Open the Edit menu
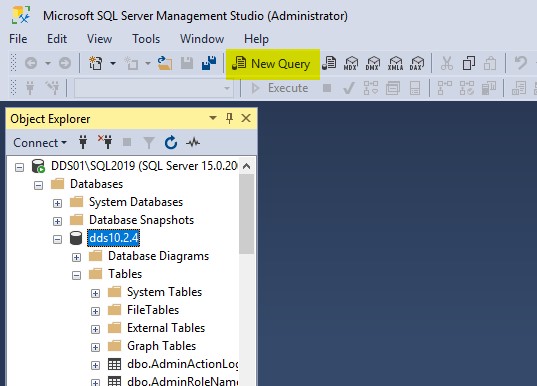This screenshot has height=386, width=537. pos(57,39)
